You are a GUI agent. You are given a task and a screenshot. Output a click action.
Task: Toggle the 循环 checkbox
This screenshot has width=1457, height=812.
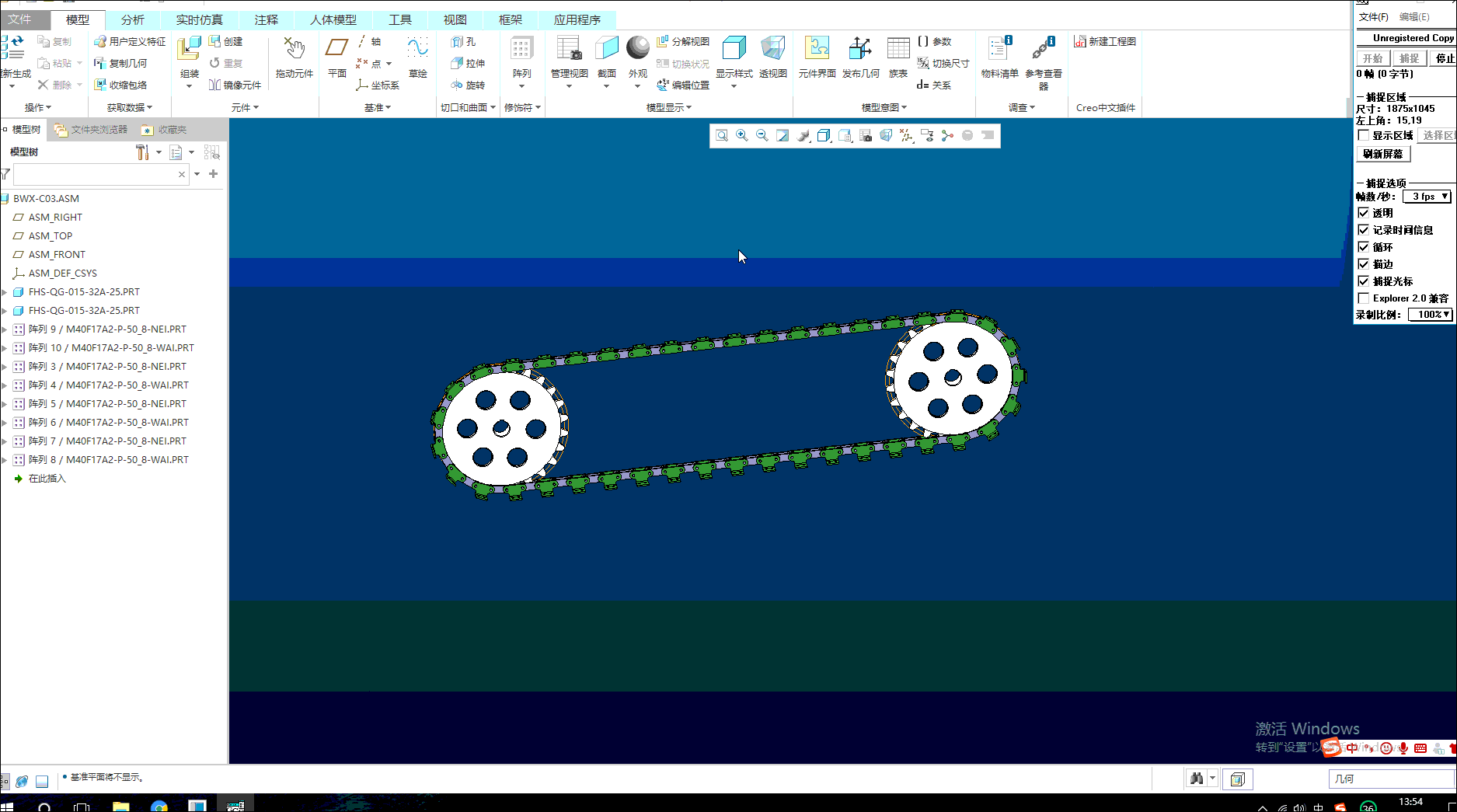(x=1363, y=246)
